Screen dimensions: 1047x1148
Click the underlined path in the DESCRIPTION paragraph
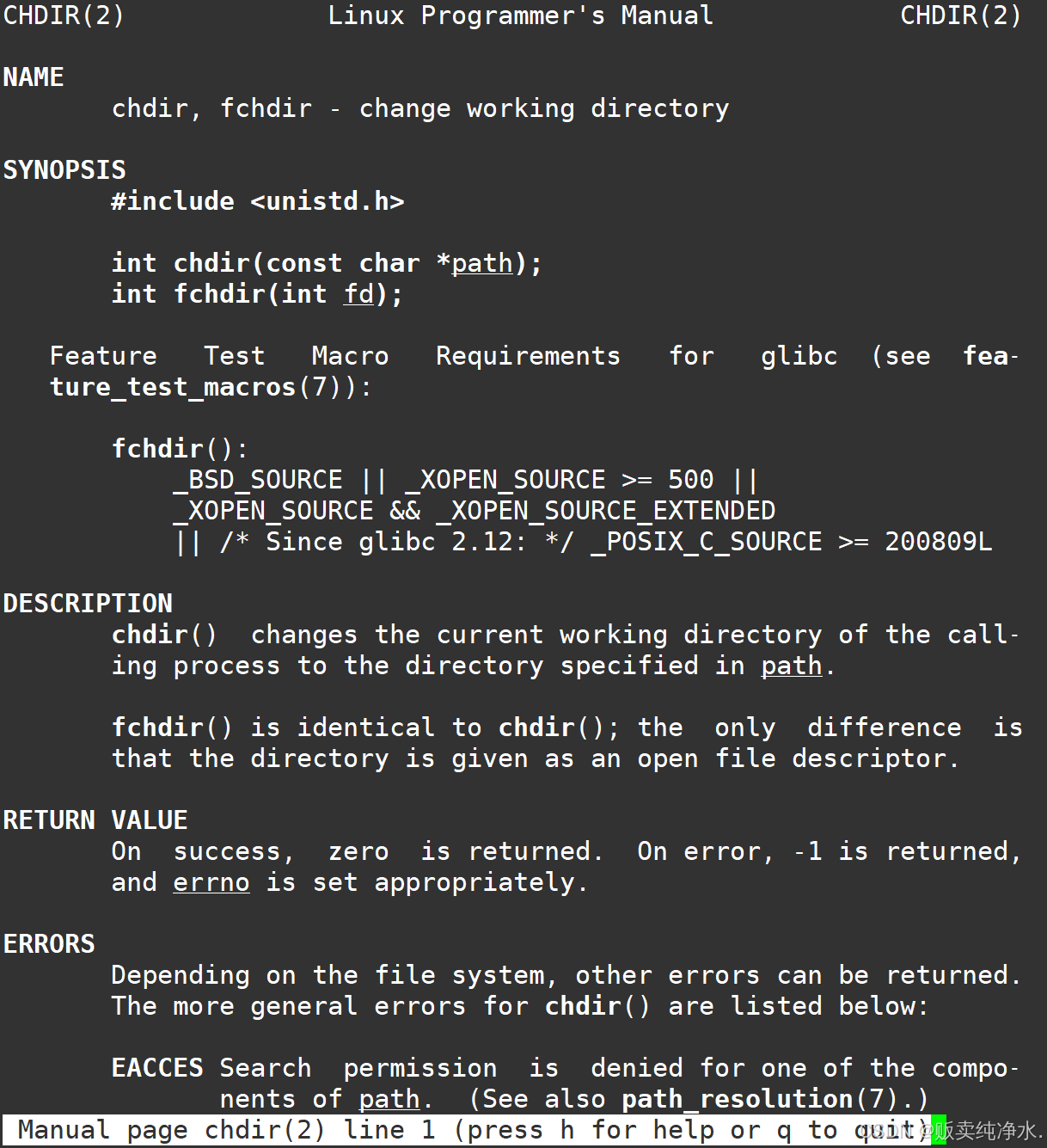click(x=792, y=666)
